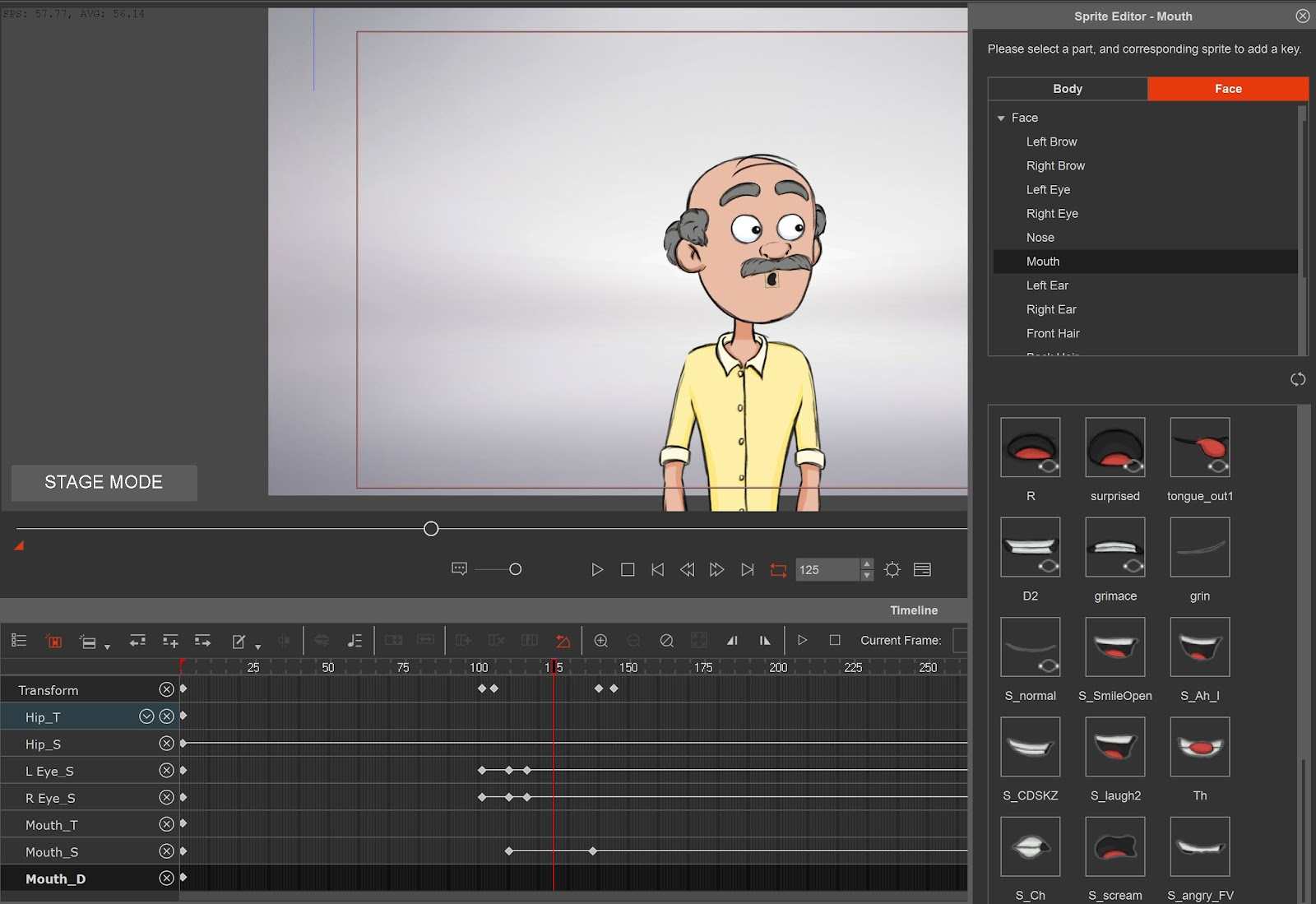Open the dropdown arrow beside the edit-key icon
Viewport: 1316px width, 904px height.
click(x=258, y=647)
